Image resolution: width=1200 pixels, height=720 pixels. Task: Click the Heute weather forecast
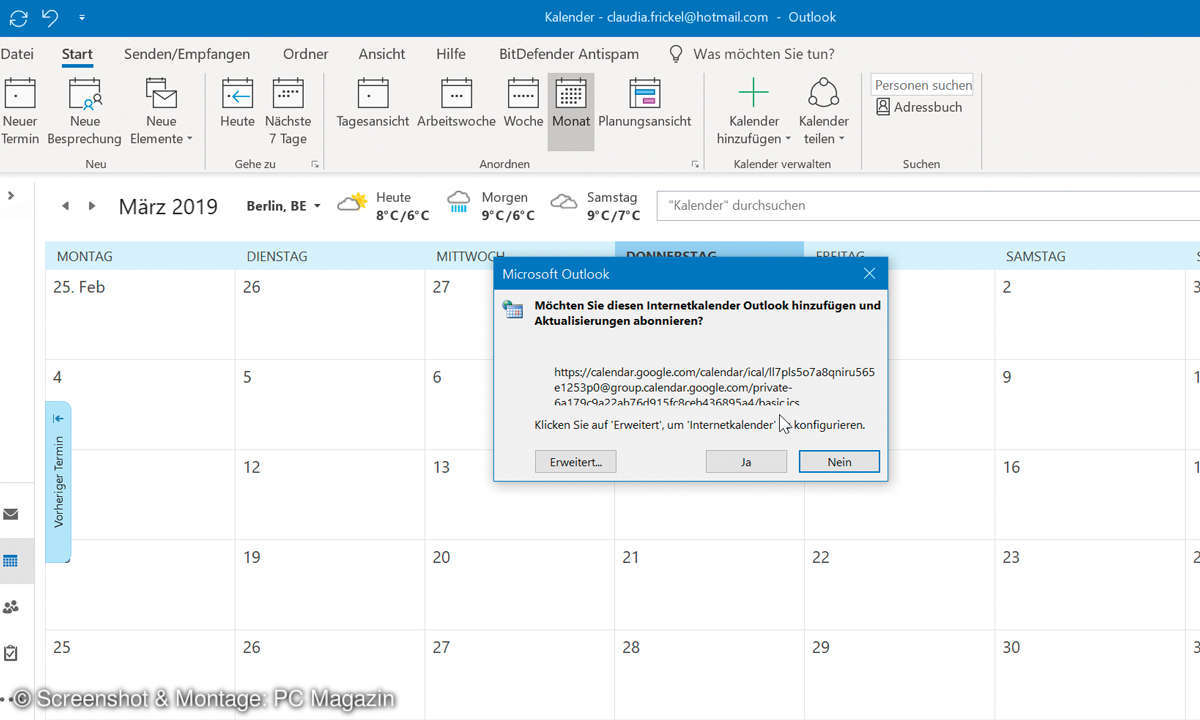[383, 206]
